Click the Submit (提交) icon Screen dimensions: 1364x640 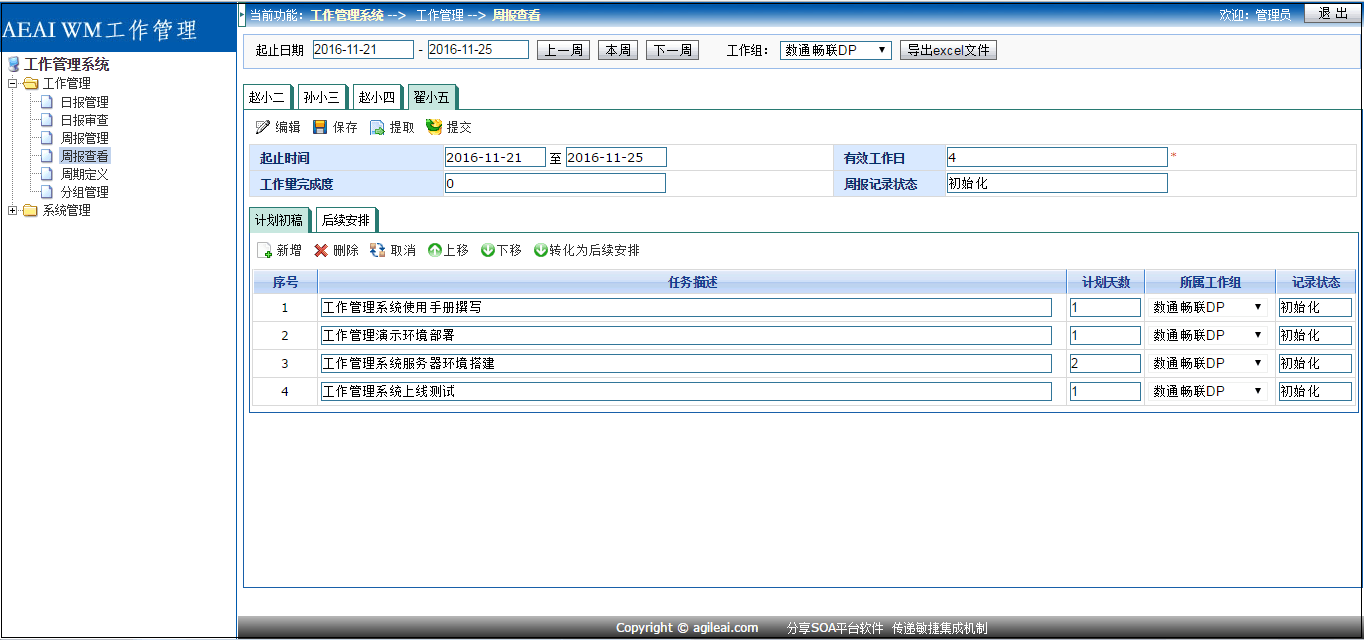click(x=434, y=127)
